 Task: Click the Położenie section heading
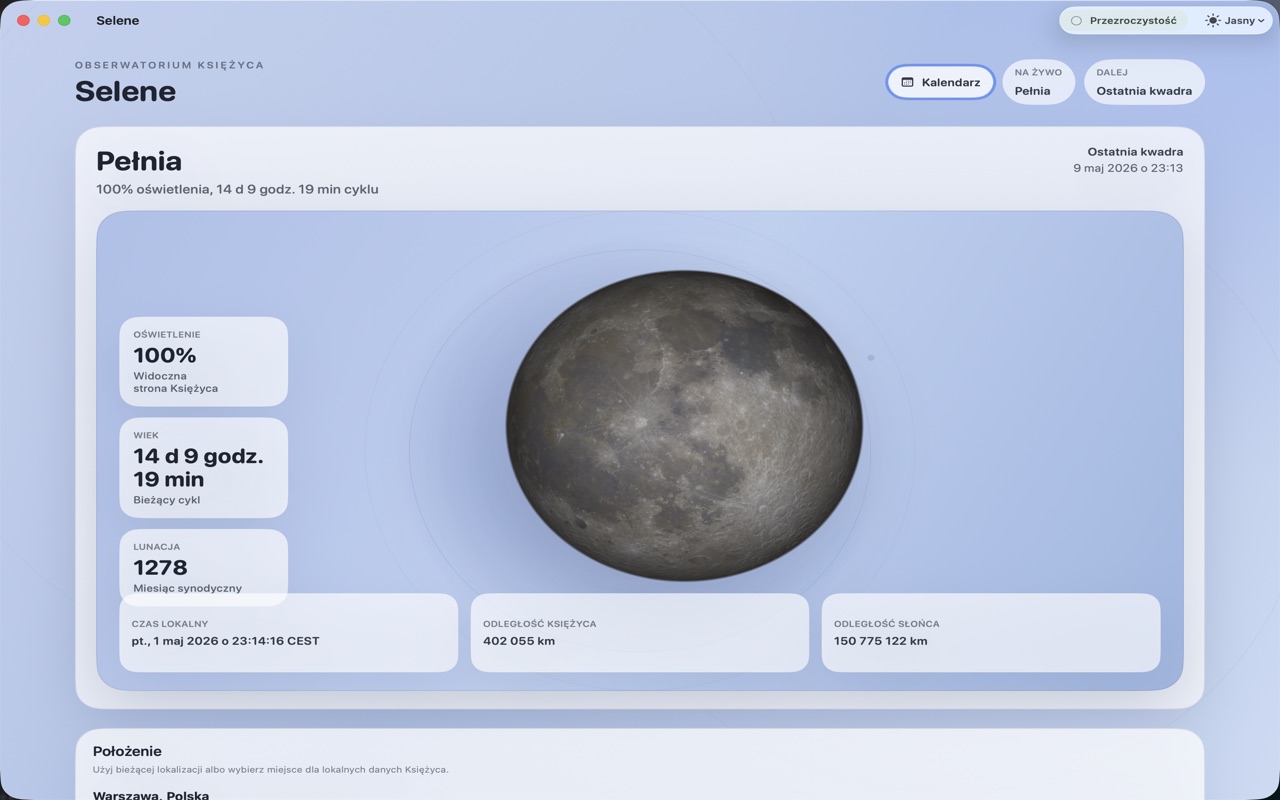pos(127,751)
